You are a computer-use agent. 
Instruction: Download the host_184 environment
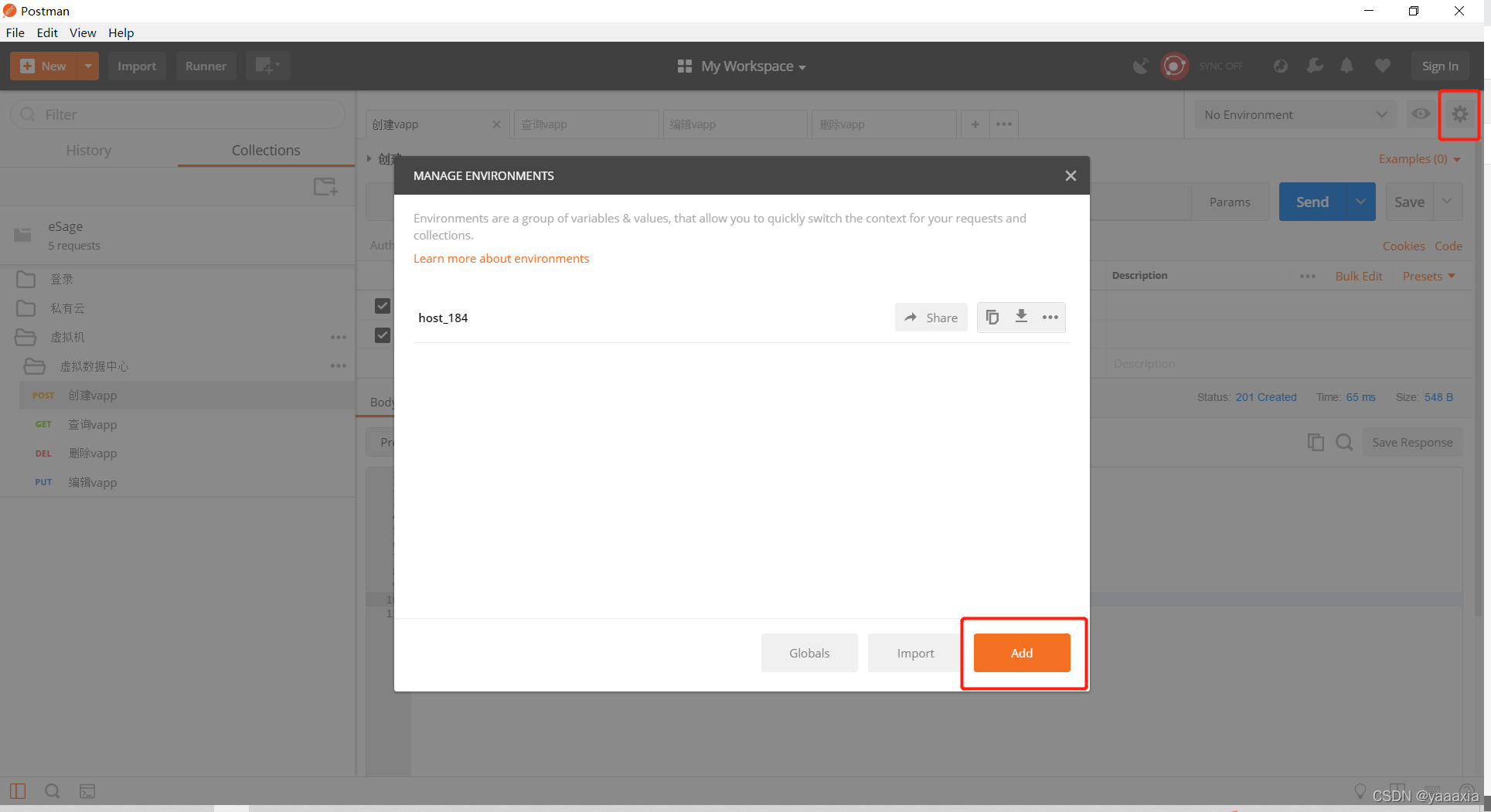click(1021, 317)
